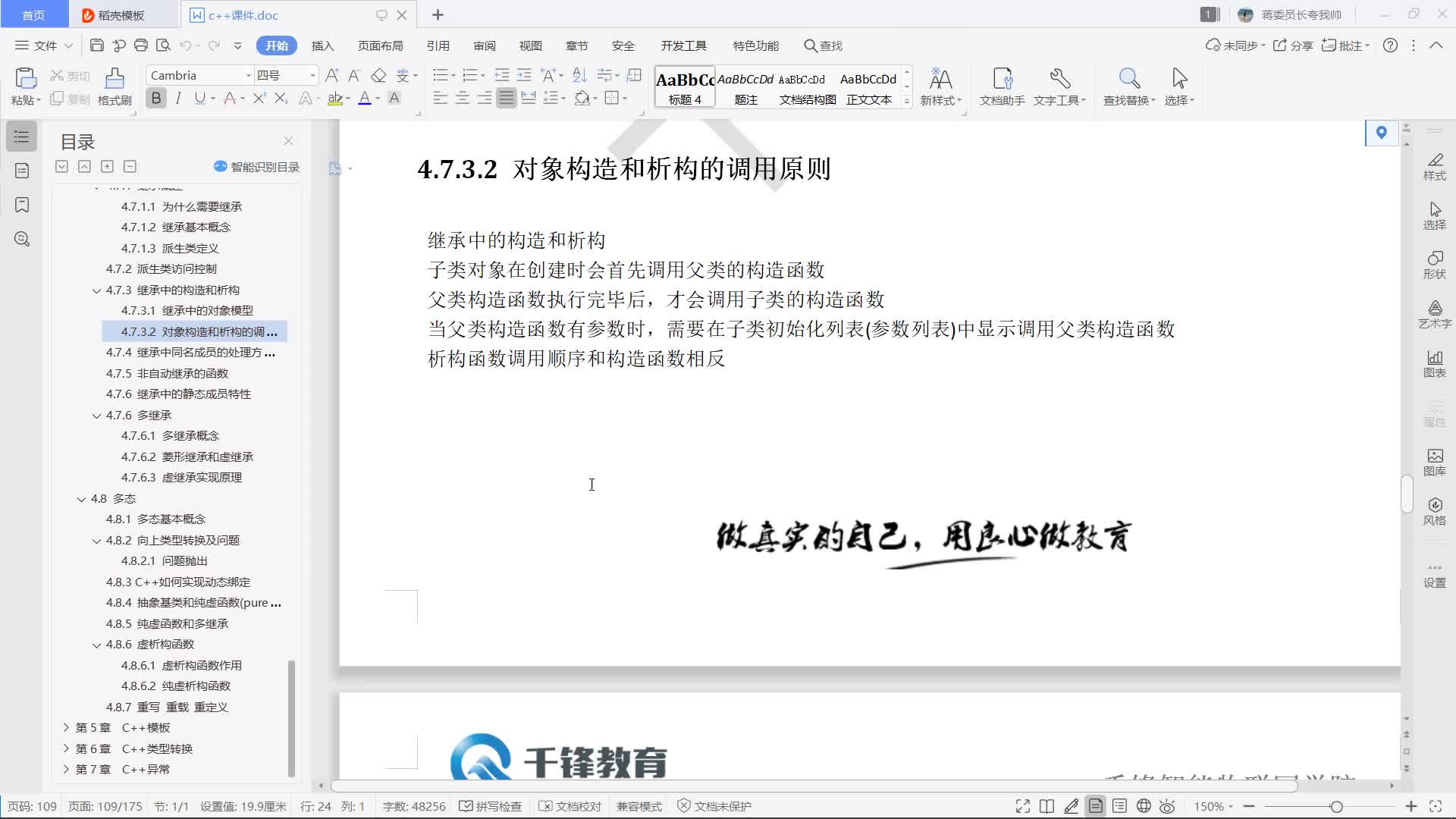Image resolution: width=1456 pixels, height=819 pixels.
Task: Open the 文件 menu
Action: click(x=44, y=45)
